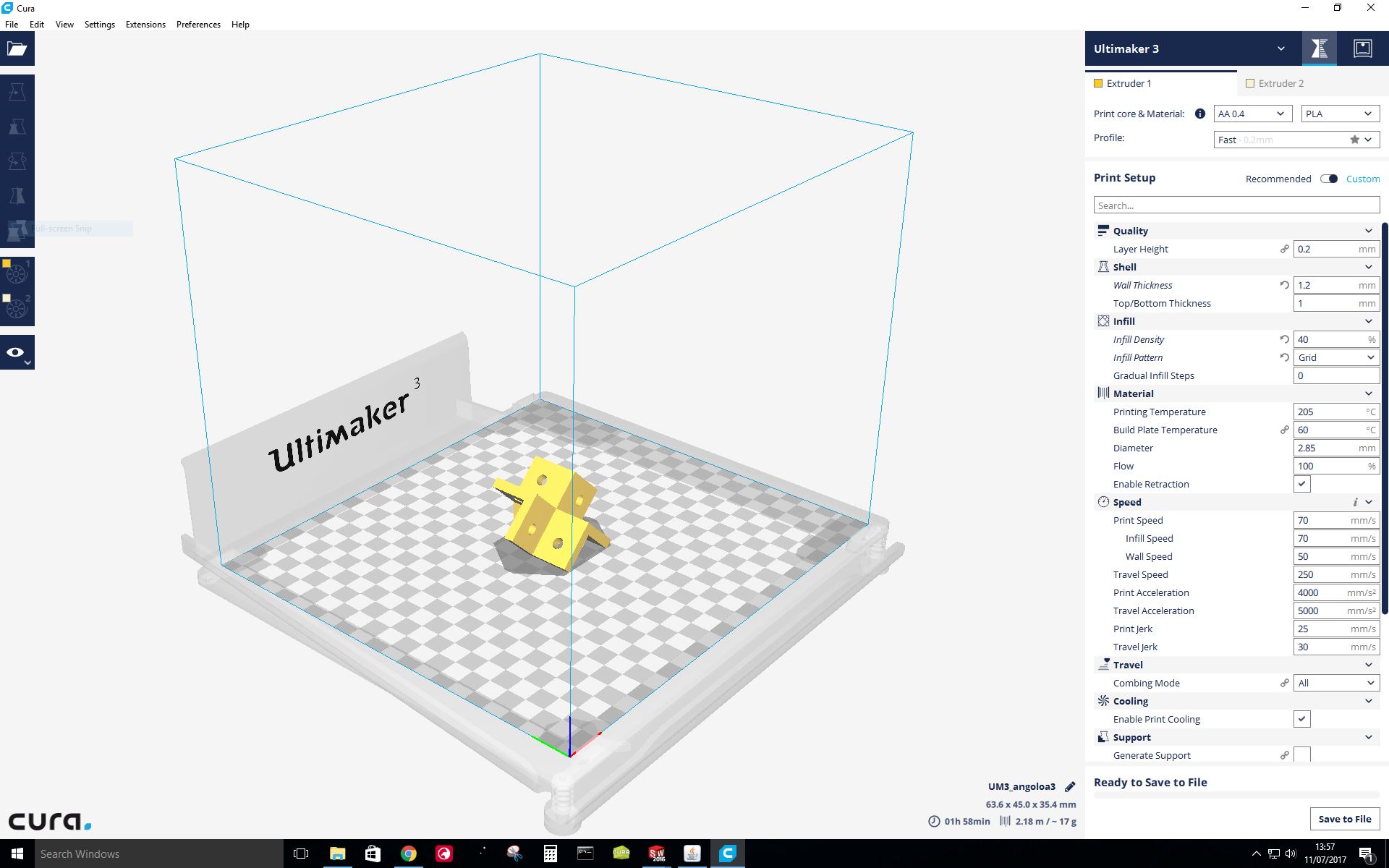Open the File menu
This screenshot has width=1389, height=868.
coord(12,24)
